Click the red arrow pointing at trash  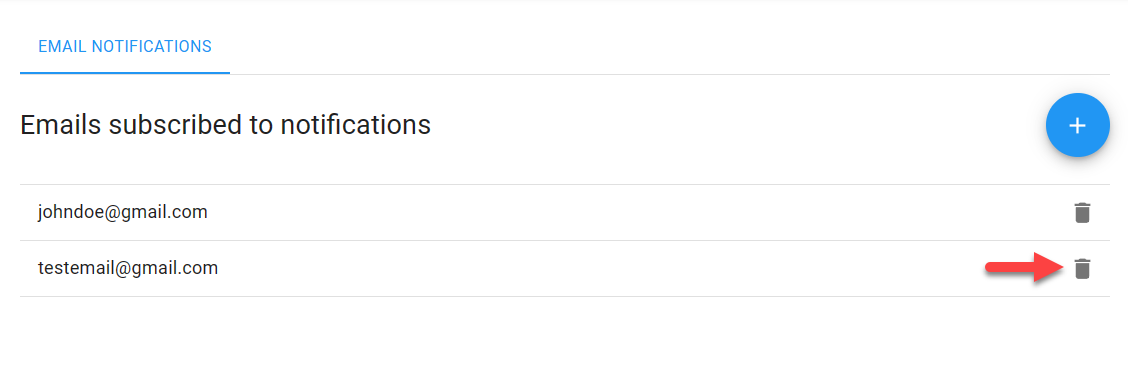click(1024, 268)
